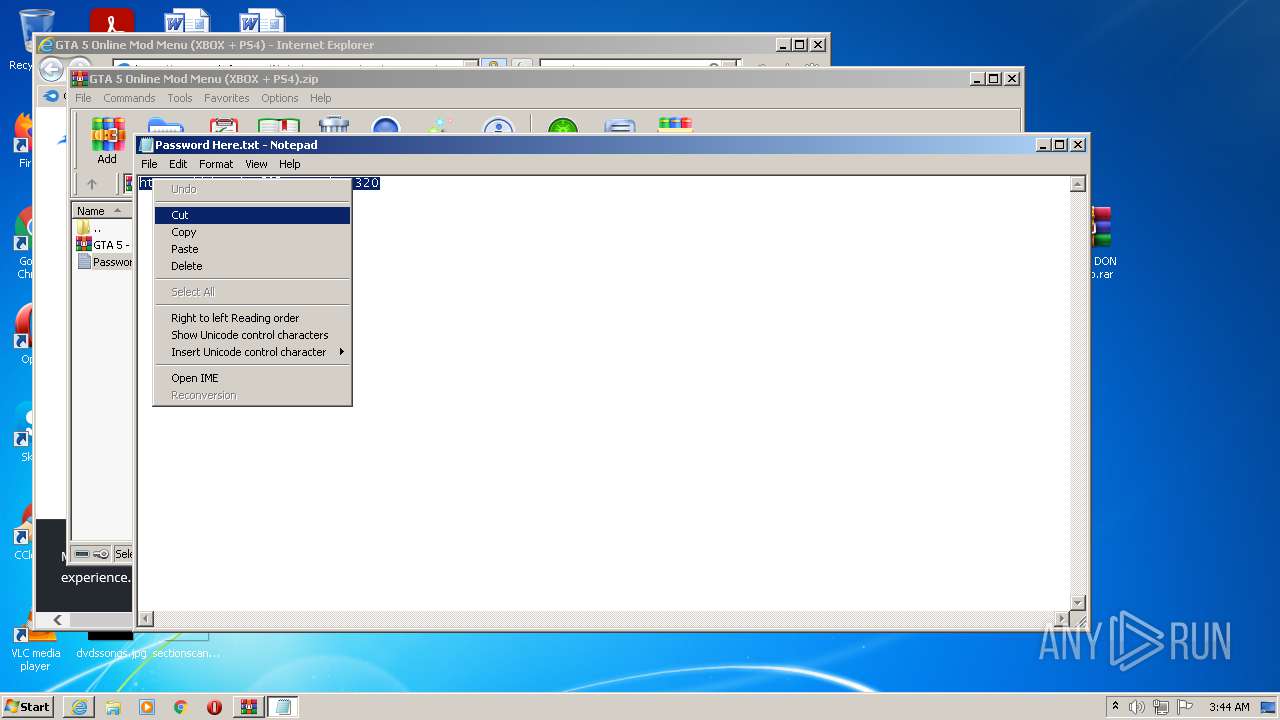Choose Paste from the context menu

pyautogui.click(x=252, y=249)
